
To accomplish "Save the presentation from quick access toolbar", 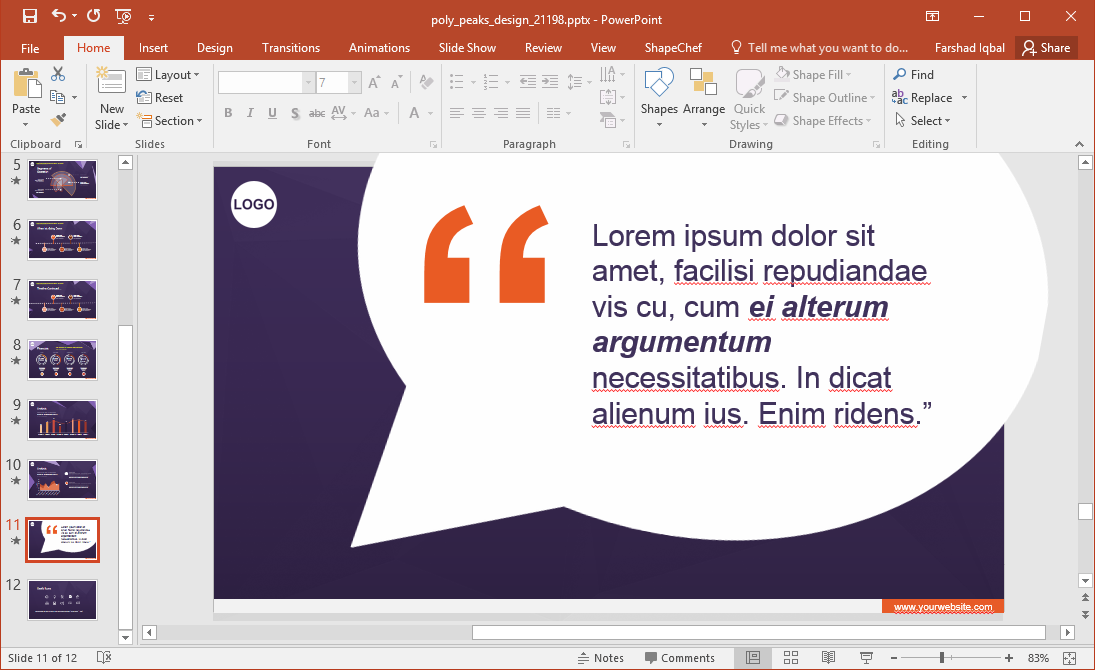I will coord(29,16).
